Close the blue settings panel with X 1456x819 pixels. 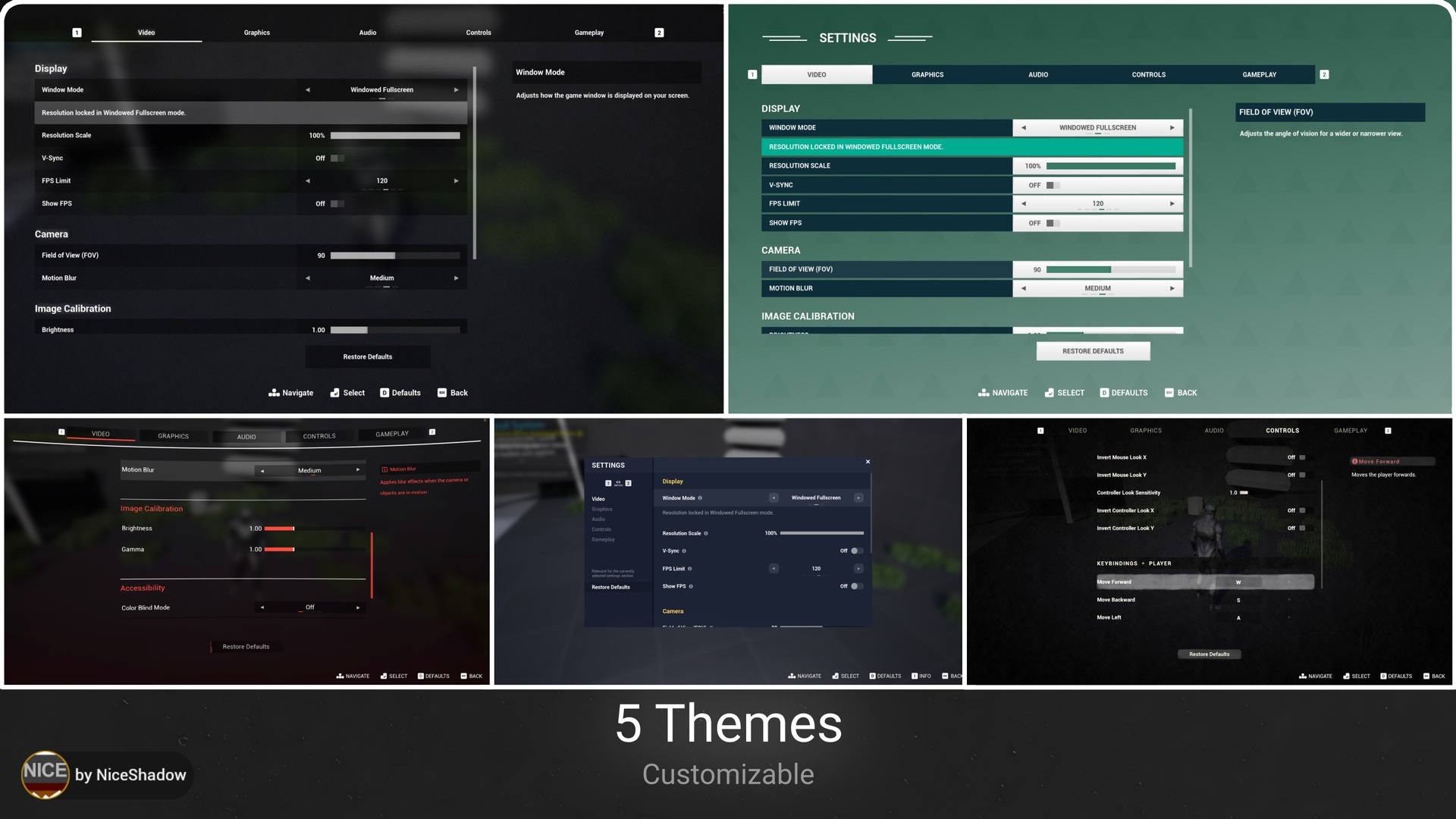(868, 462)
